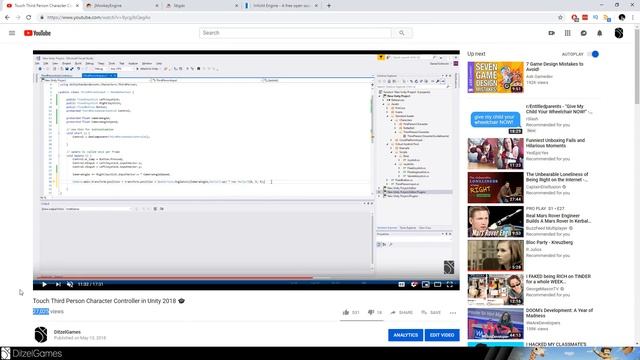Open the Chrome profile avatar

pyautogui.click(x=622, y=18)
